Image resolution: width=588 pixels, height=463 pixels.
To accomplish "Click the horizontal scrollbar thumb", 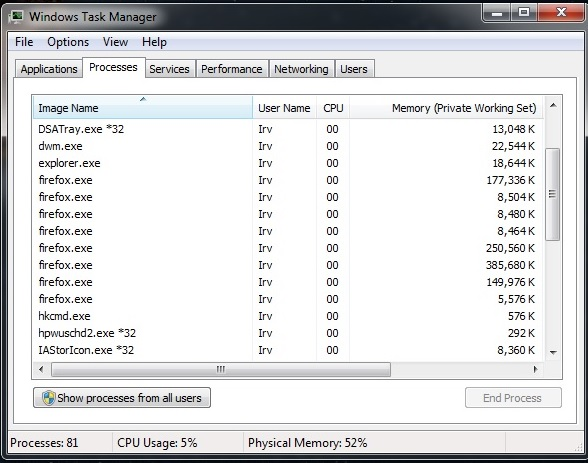I will pyautogui.click(x=221, y=369).
